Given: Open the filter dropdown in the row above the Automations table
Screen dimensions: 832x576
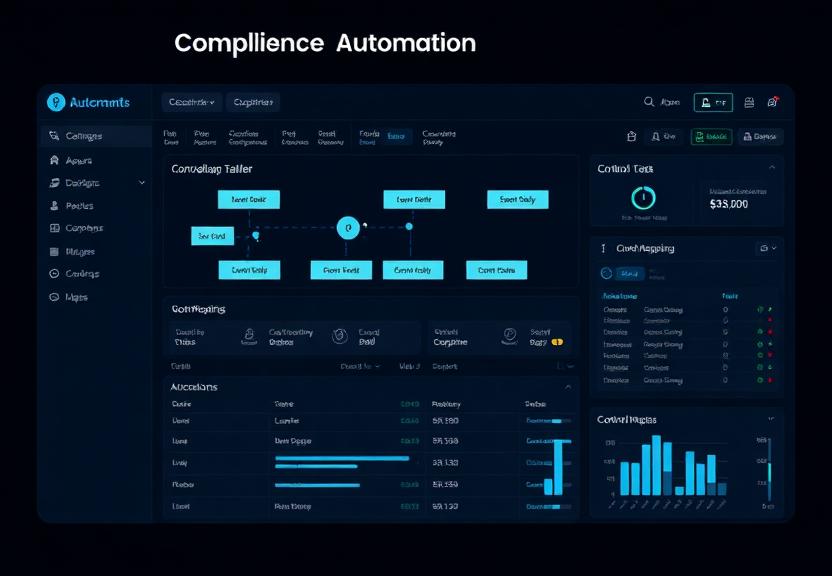Looking at the screenshot, I should coord(360,366).
